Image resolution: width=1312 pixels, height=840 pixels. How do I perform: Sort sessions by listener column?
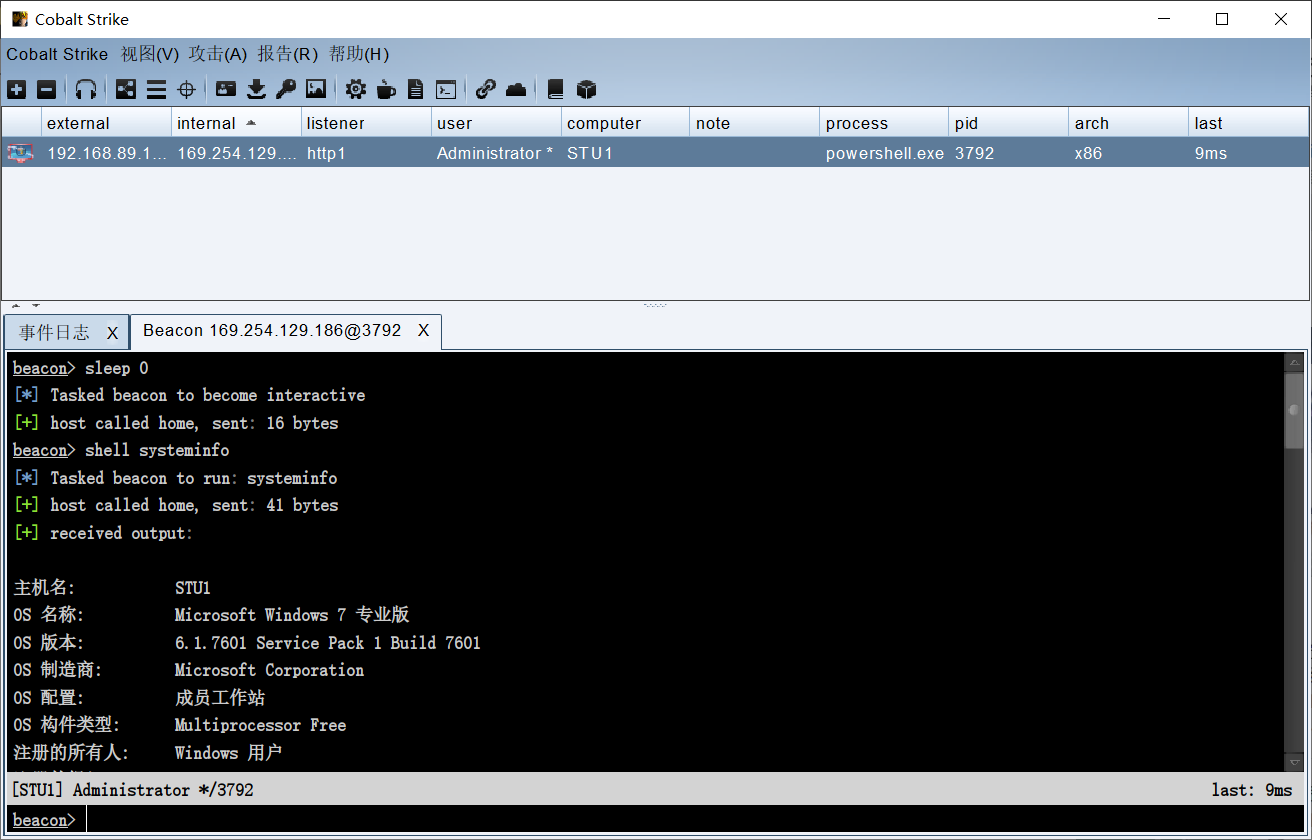pos(366,123)
